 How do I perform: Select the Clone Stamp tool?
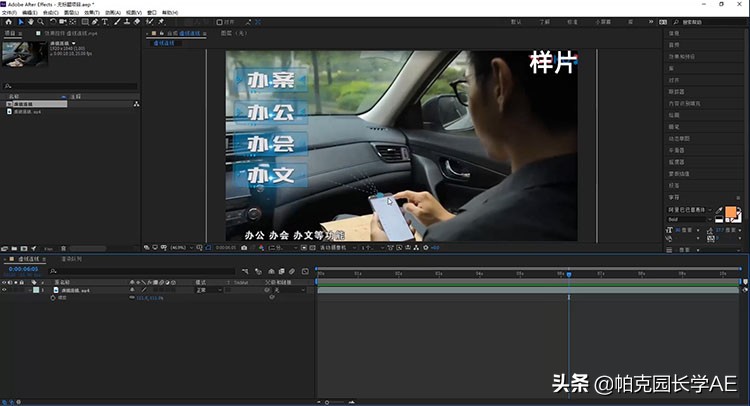127,22
